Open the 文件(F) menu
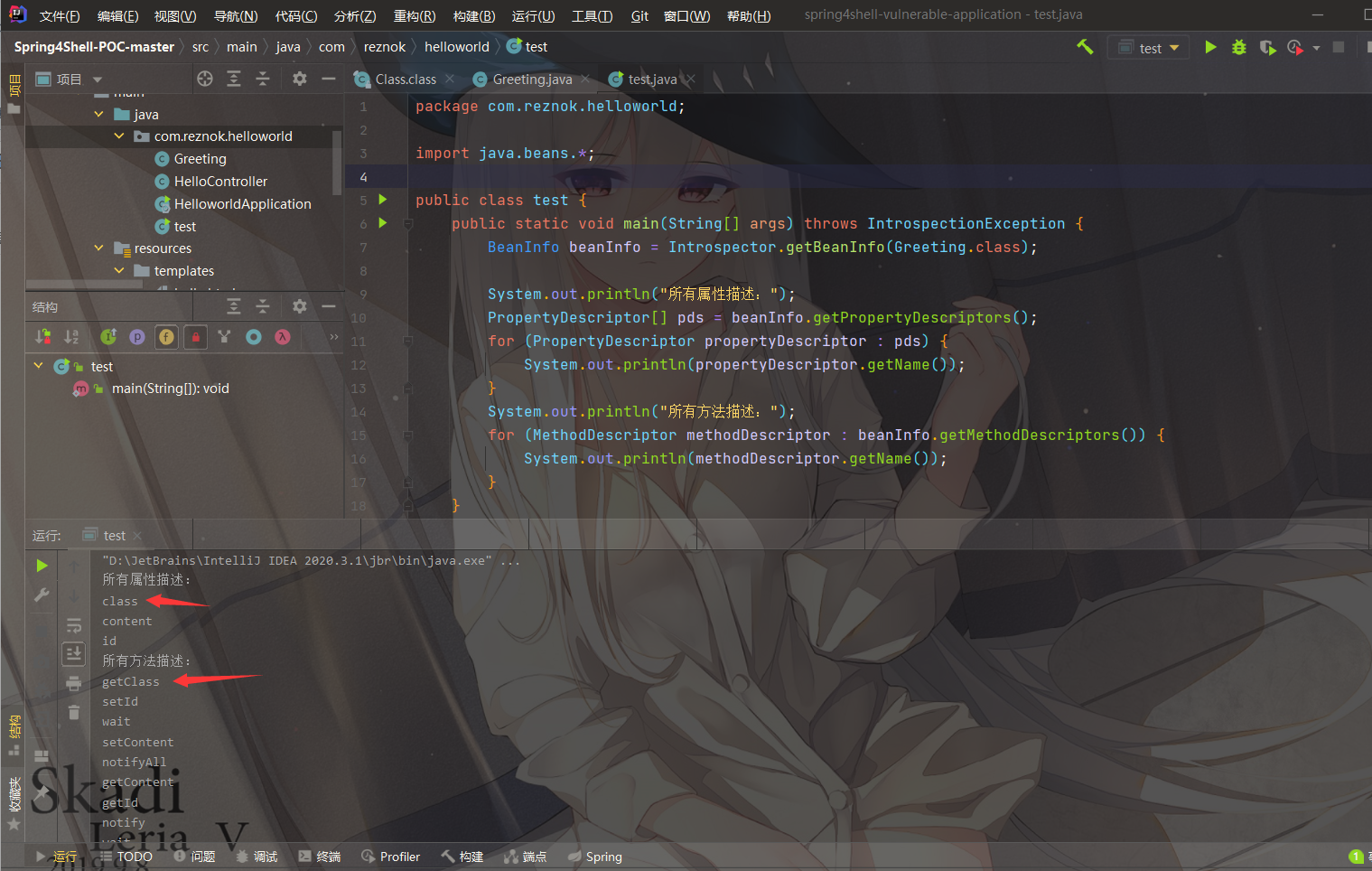The height and width of the screenshot is (871, 1372). [60, 16]
